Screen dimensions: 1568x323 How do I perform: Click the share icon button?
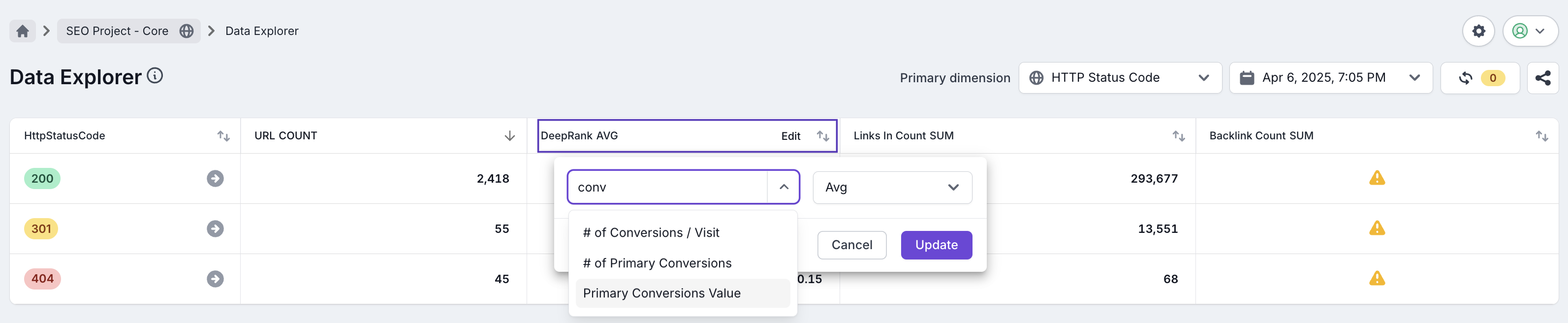click(x=1542, y=78)
